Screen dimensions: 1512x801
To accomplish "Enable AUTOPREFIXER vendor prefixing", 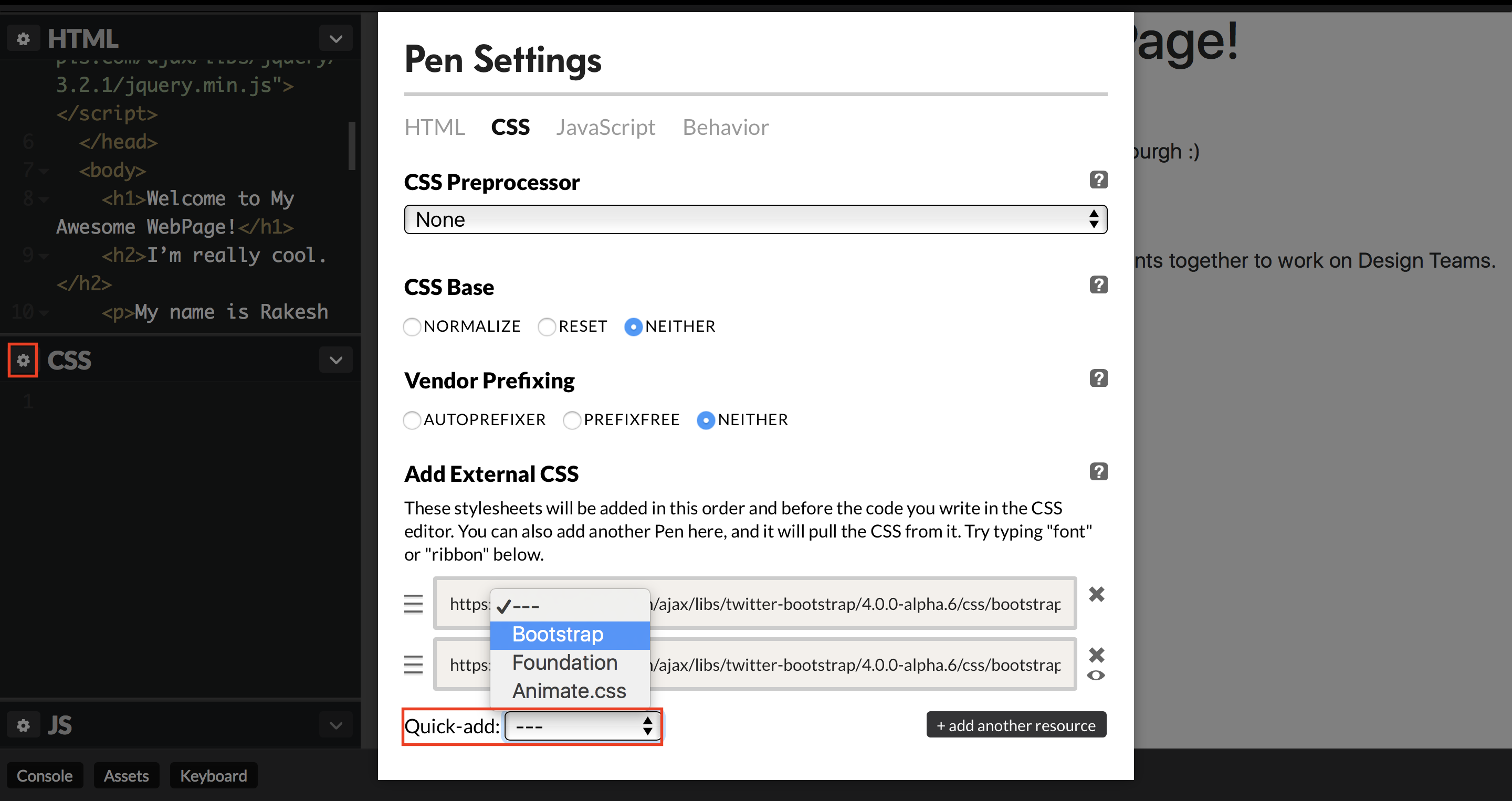I will click(412, 419).
